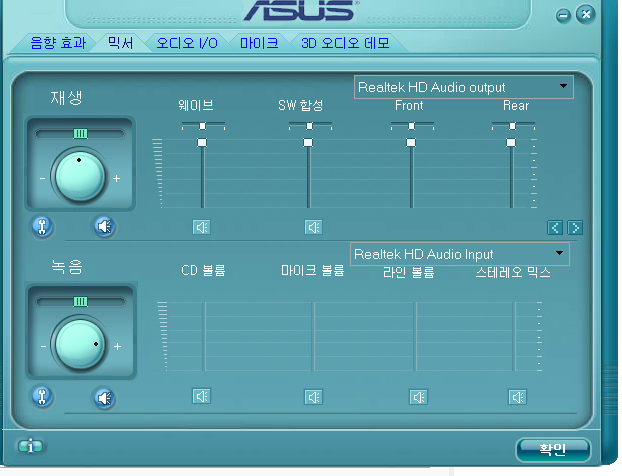Click the SW 합성 balance slider handle

click(x=309, y=126)
